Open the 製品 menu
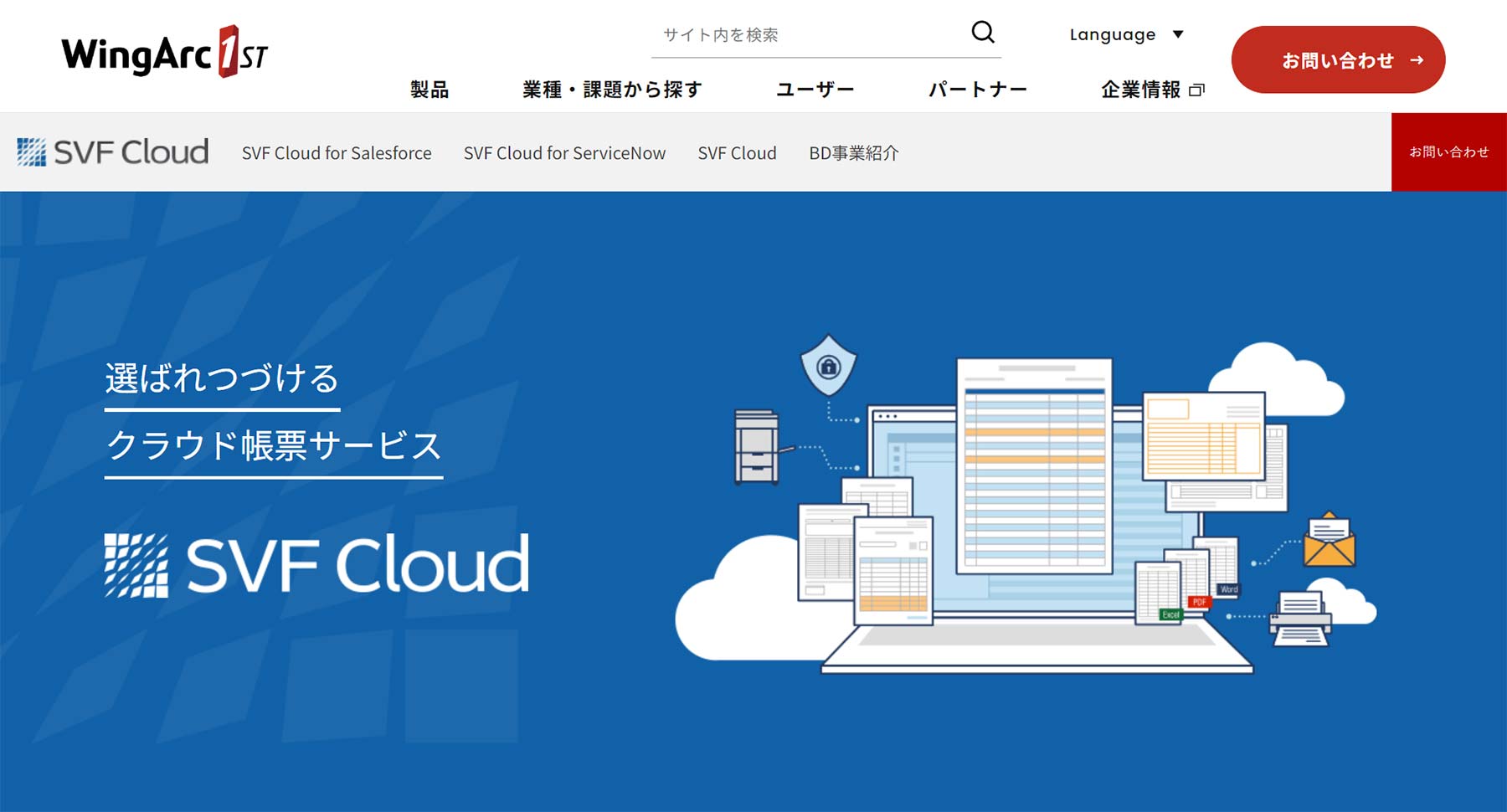Viewport: 1507px width, 812px height. 429,90
